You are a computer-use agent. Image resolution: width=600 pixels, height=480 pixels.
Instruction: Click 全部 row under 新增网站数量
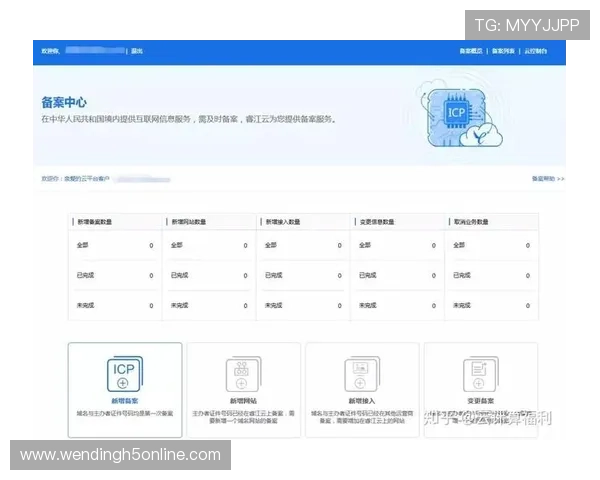tap(209, 245)
